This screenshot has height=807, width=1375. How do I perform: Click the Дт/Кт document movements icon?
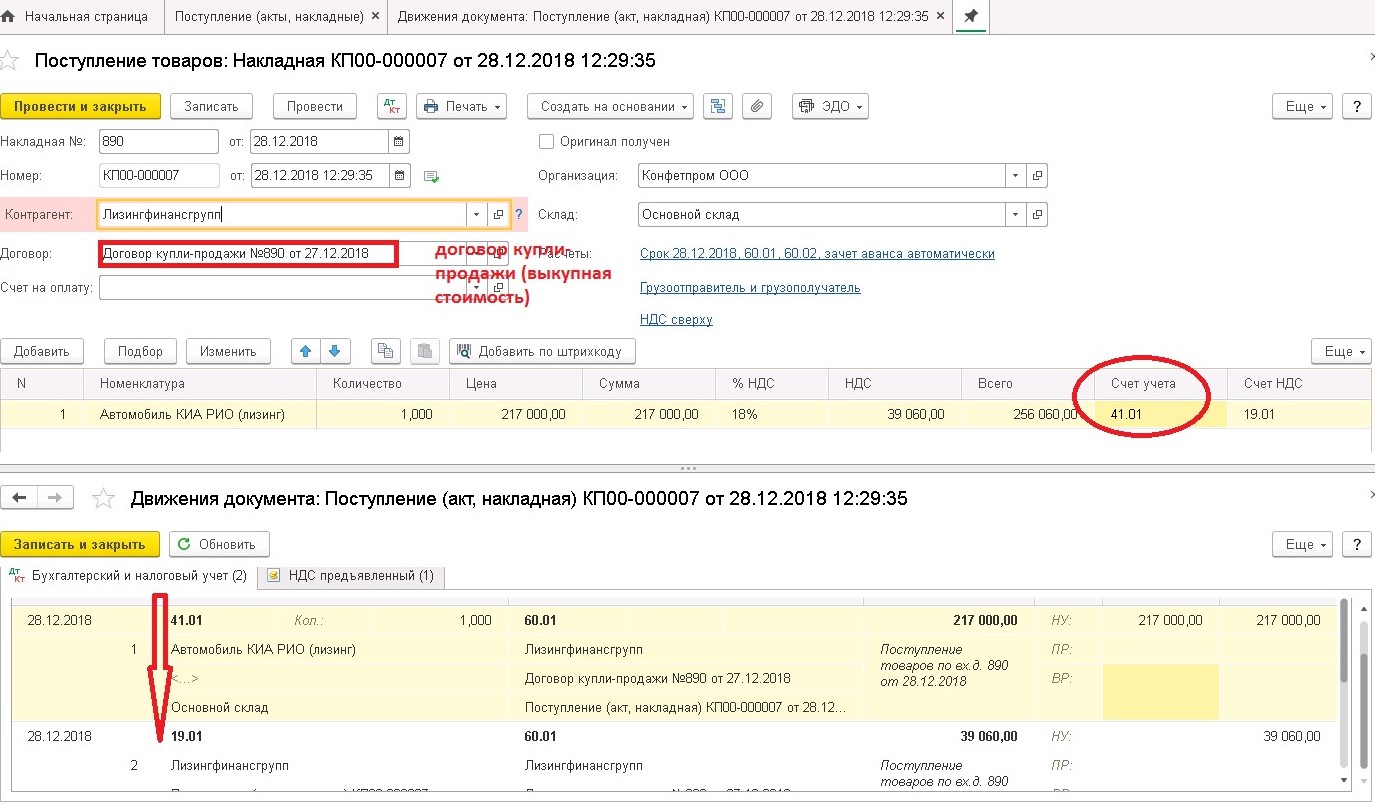391,107
